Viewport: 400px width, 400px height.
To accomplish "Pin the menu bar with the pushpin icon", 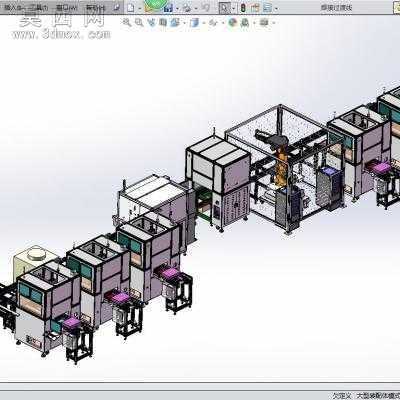I will (117, 8).
